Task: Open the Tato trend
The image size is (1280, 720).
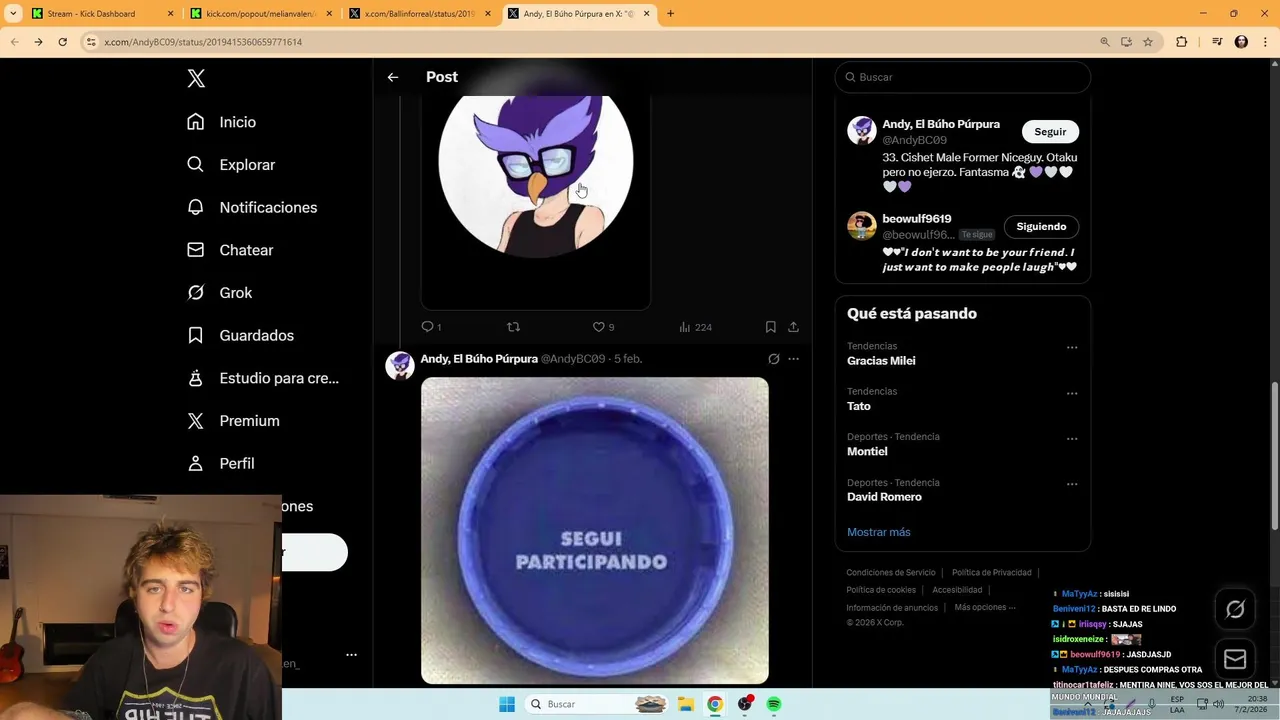Action: pyautogui.click(x=859, y=406)
